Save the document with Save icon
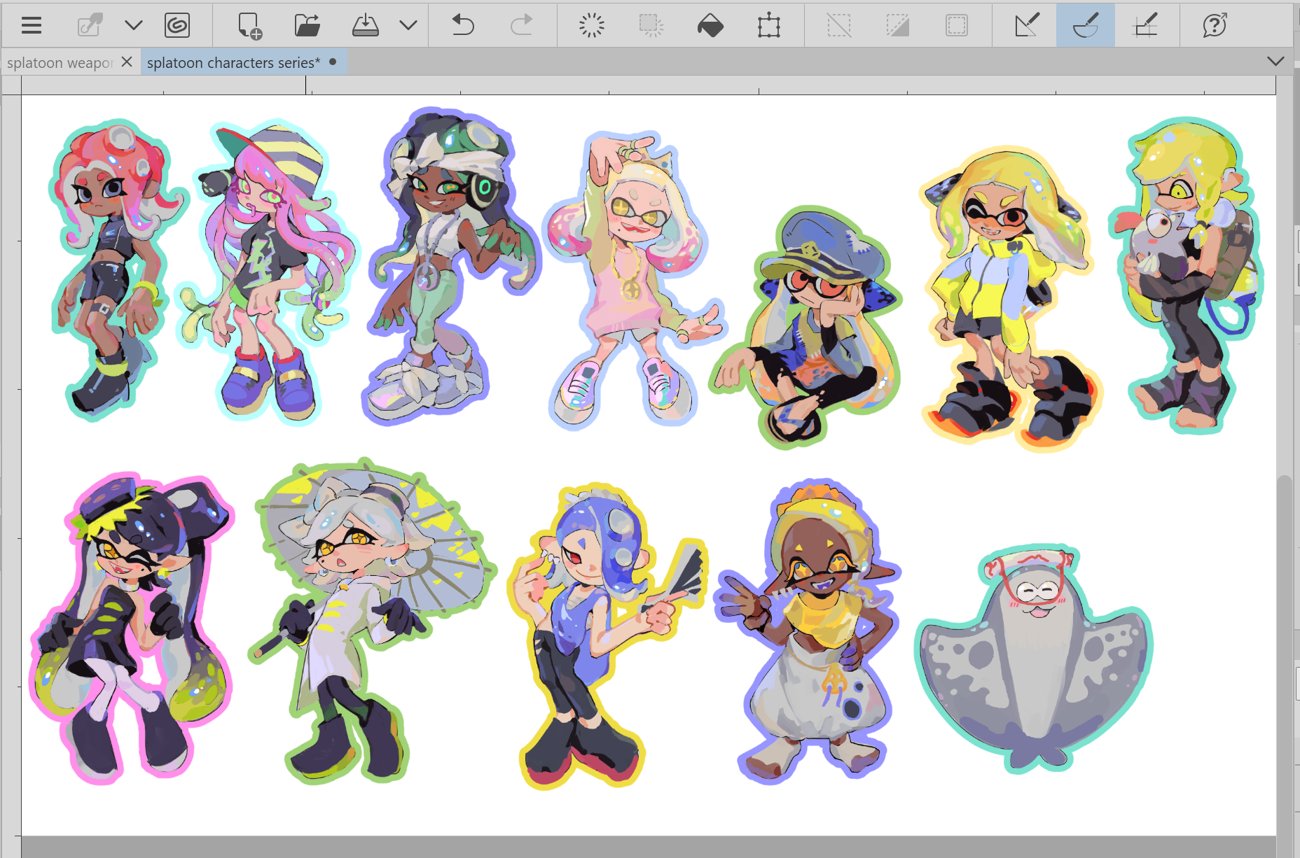 pos(366,25)
